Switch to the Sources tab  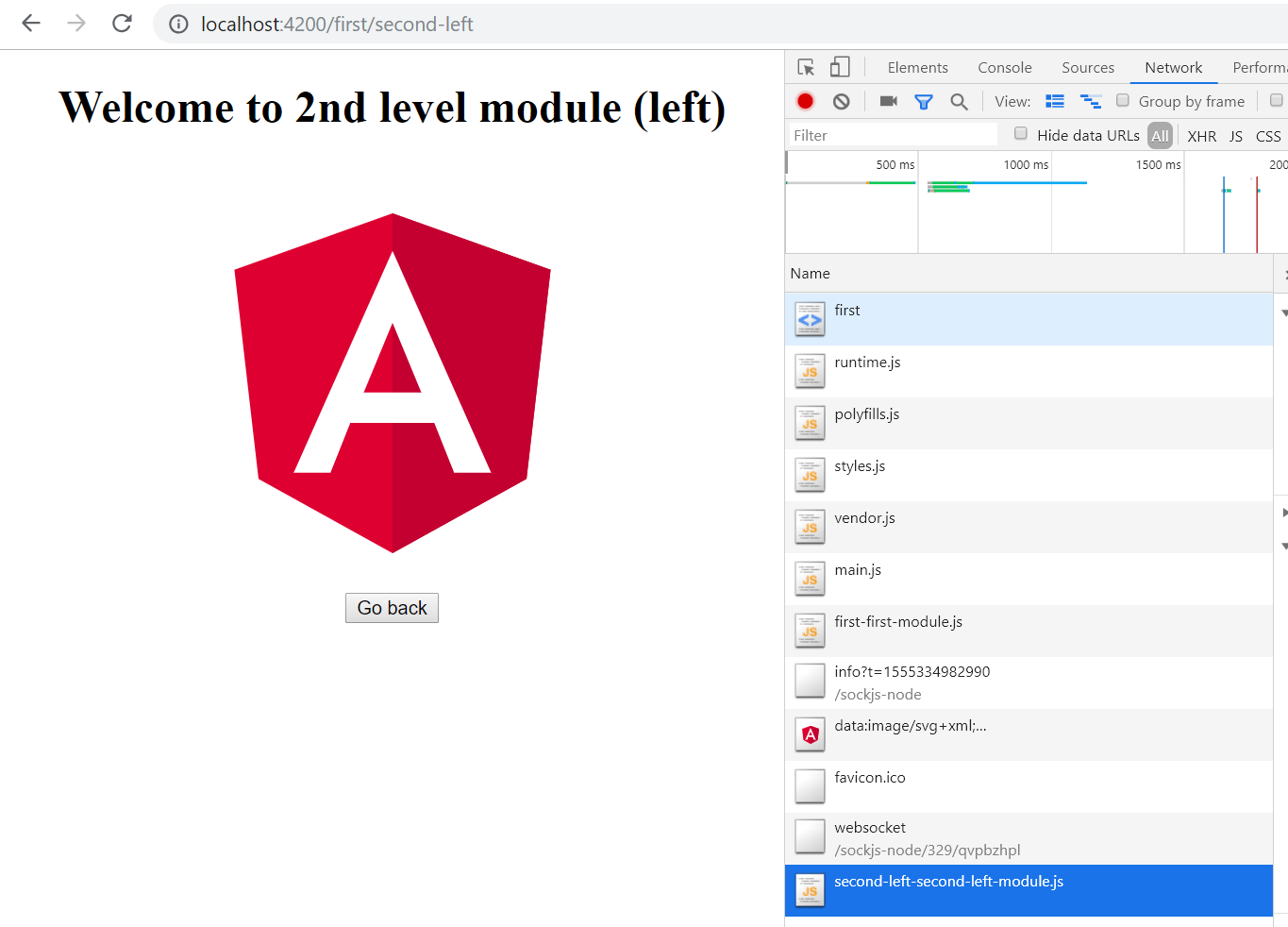pos(1087,68)
